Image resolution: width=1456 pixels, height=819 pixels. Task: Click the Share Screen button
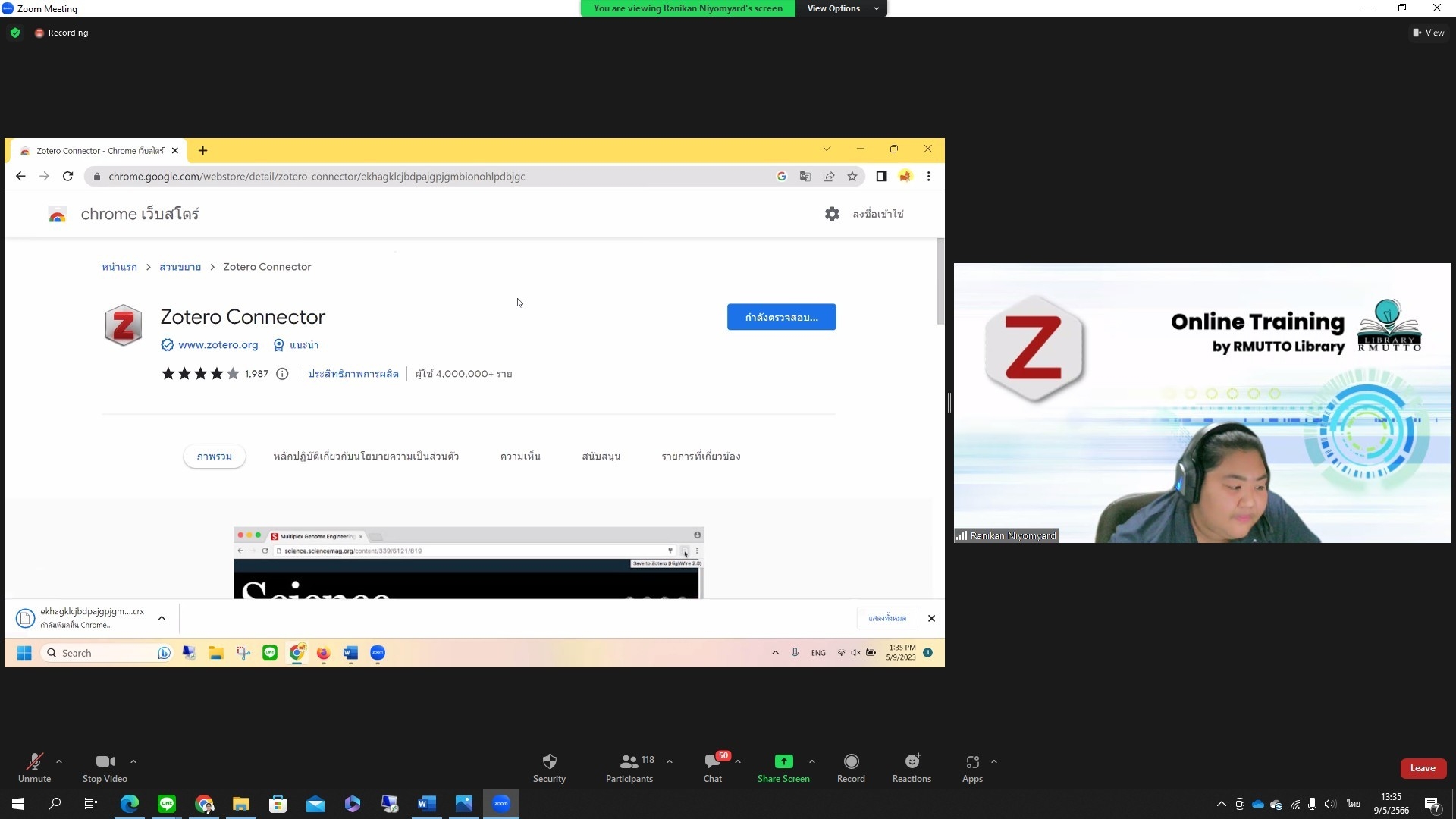pos(783,767)
